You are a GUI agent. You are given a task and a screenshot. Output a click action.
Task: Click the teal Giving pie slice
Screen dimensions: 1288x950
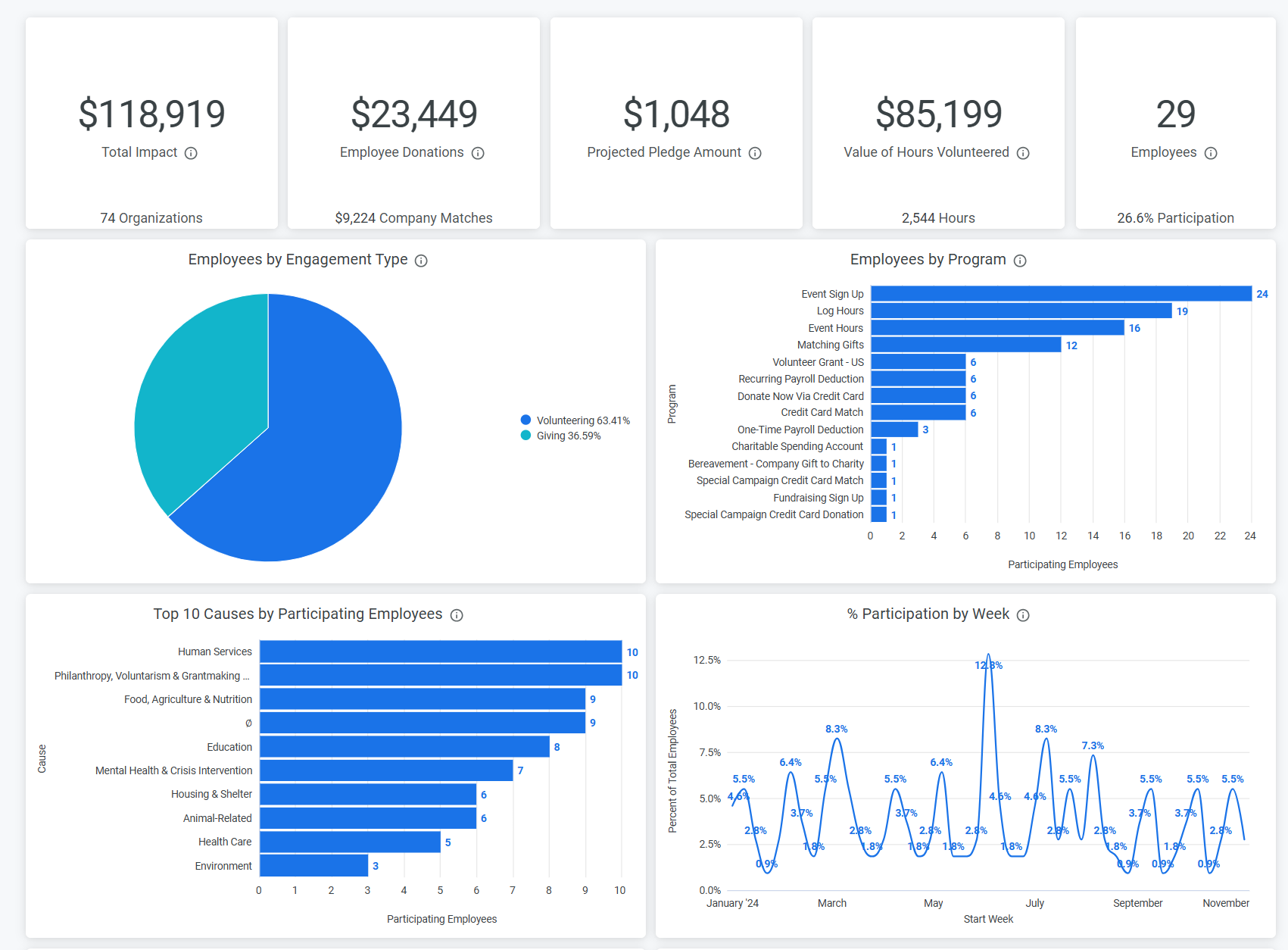204,394
